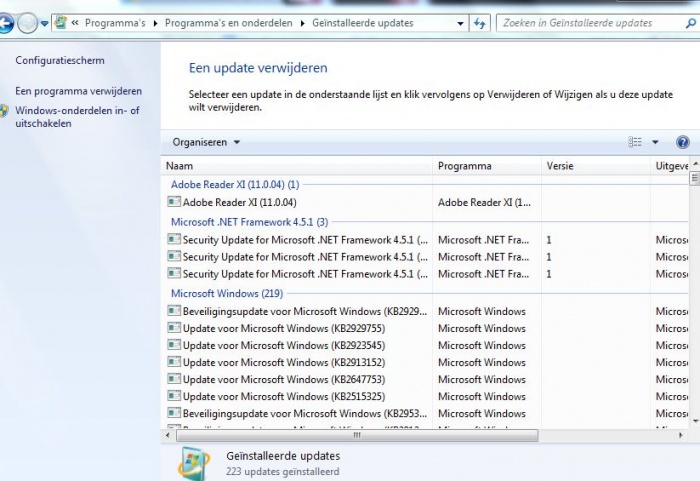This screenshot has width=700, height=481.
Task: Select Update voor Microsoft Windows (KB2923545)
Action: pos(424,345)
